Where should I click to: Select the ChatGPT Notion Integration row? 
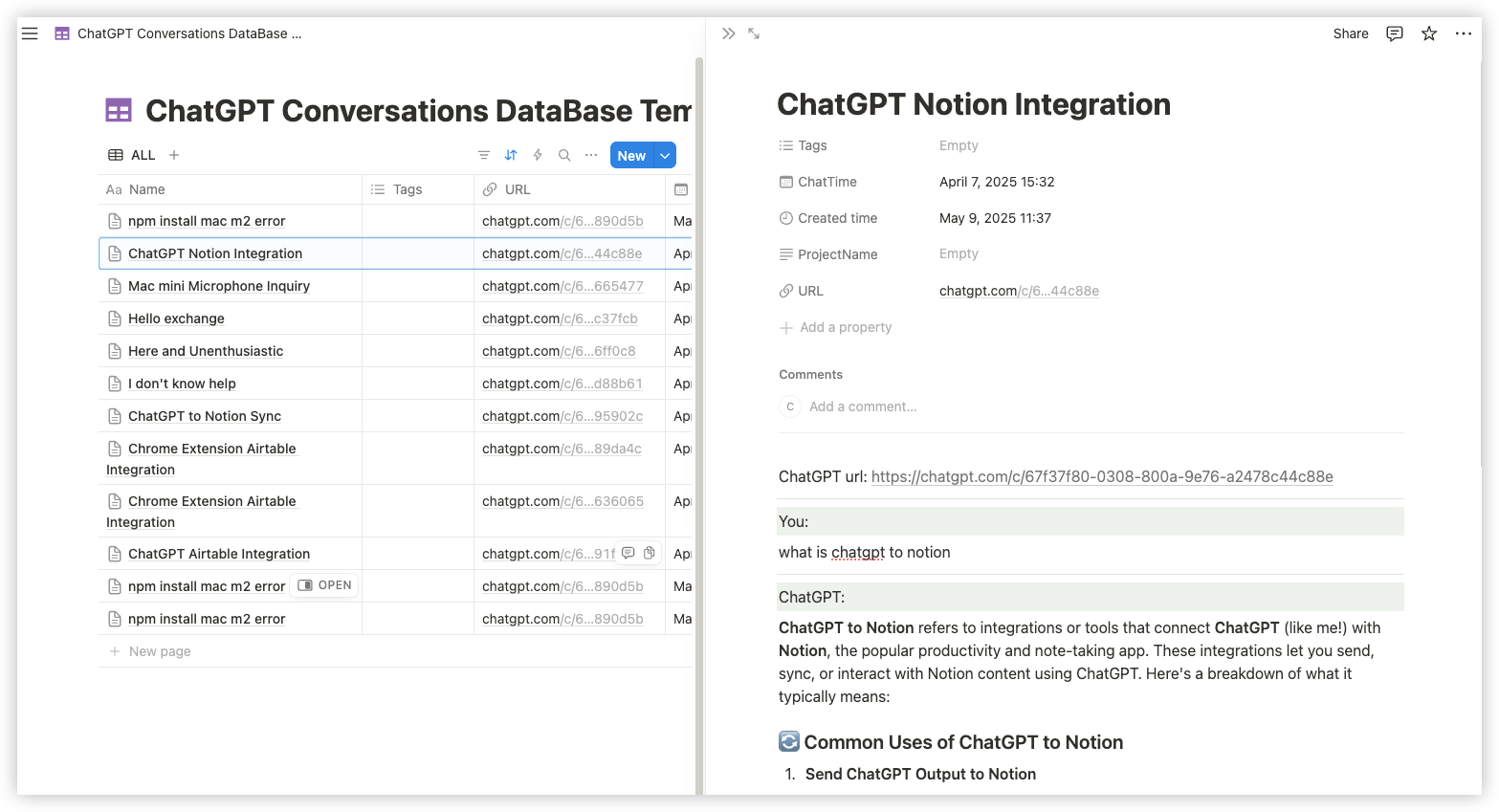pos(215,253)
